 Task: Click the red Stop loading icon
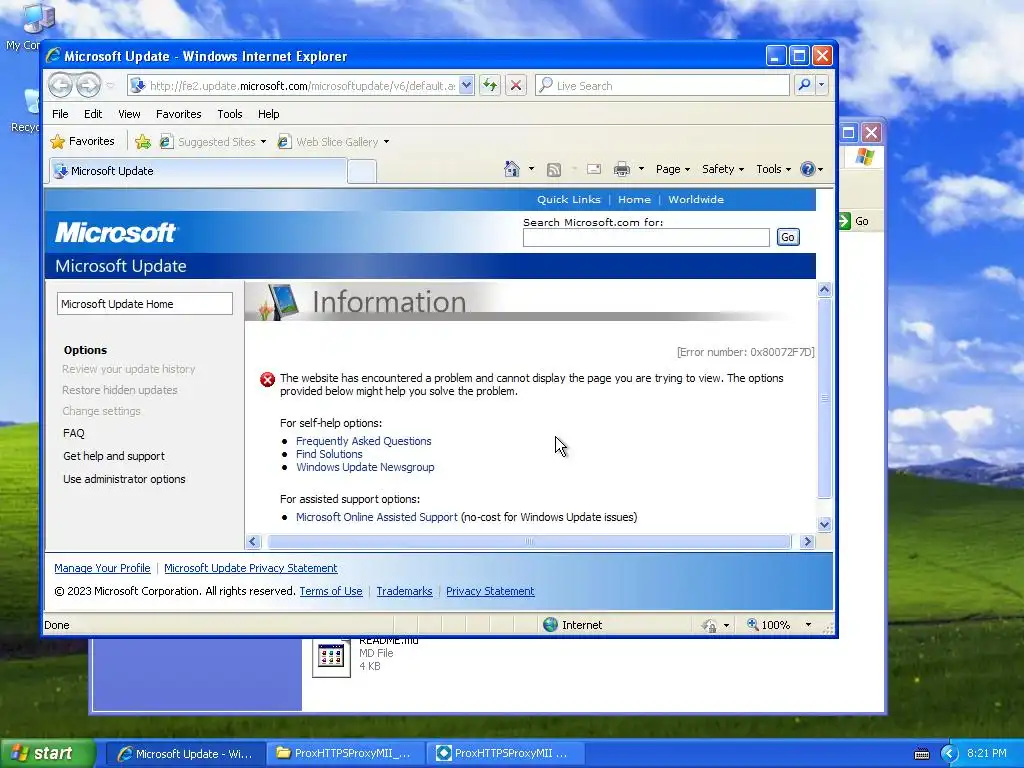pos(516,86)
